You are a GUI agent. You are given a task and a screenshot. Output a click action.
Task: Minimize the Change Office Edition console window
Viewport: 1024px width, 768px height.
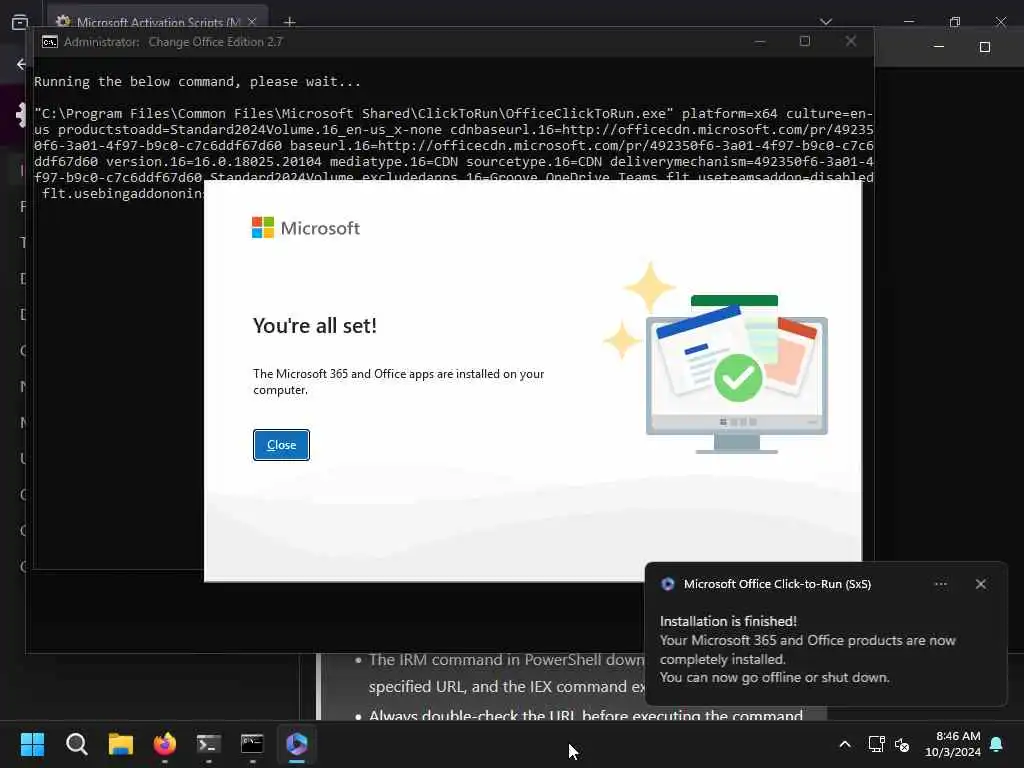click(760, 41)
